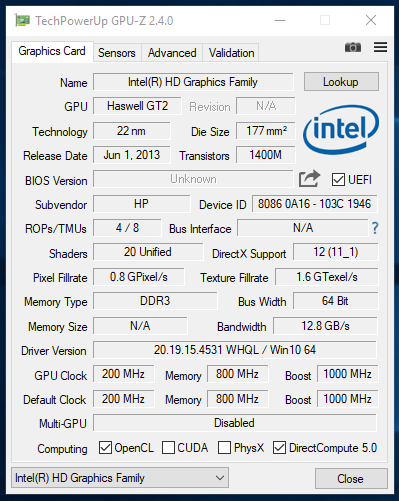This screenshot has height=501, width=399.
Task: Open the Intel(R) HD Graphics Family GPU dropdown
Action: click(x=120, y=478)
